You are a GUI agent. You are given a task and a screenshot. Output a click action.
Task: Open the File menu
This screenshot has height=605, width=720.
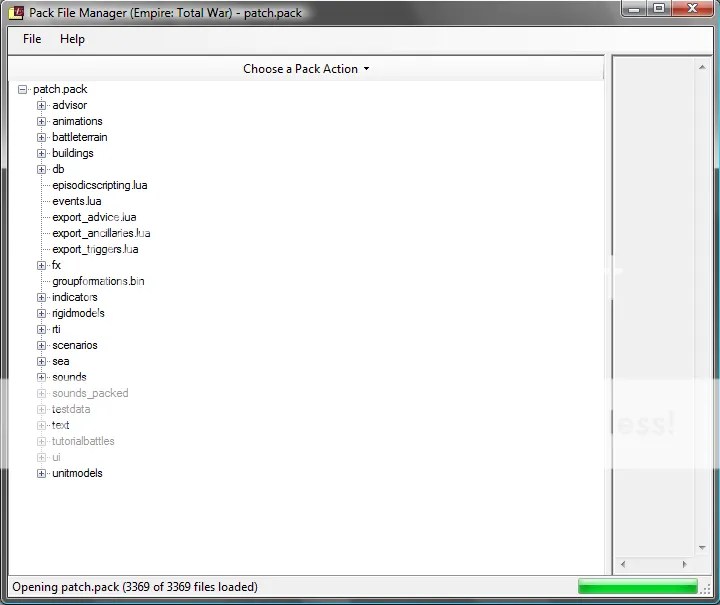(32, 39)
